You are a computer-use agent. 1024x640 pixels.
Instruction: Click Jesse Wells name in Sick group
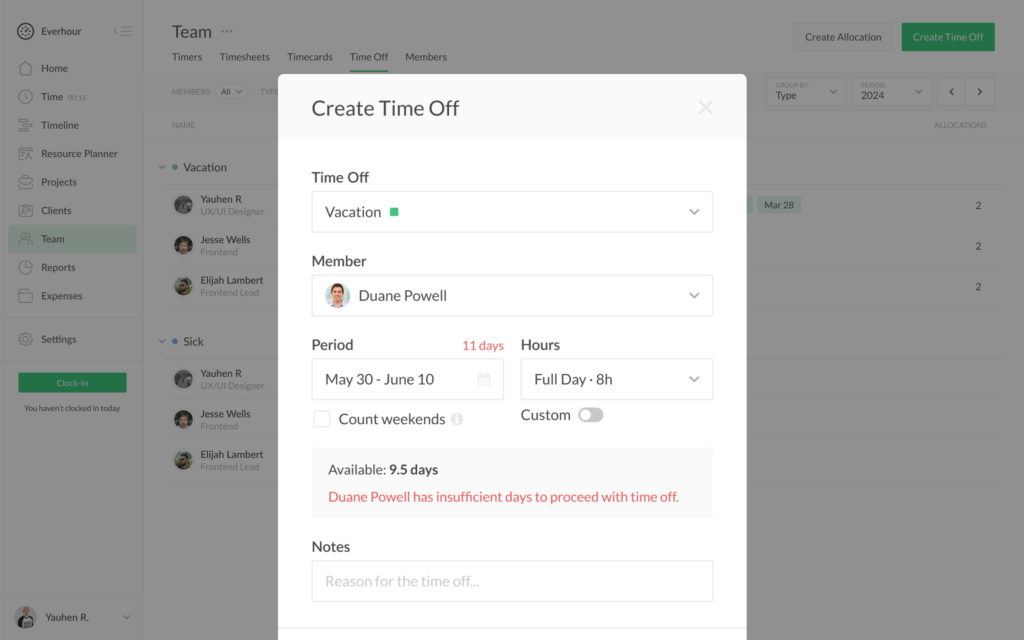225,414
